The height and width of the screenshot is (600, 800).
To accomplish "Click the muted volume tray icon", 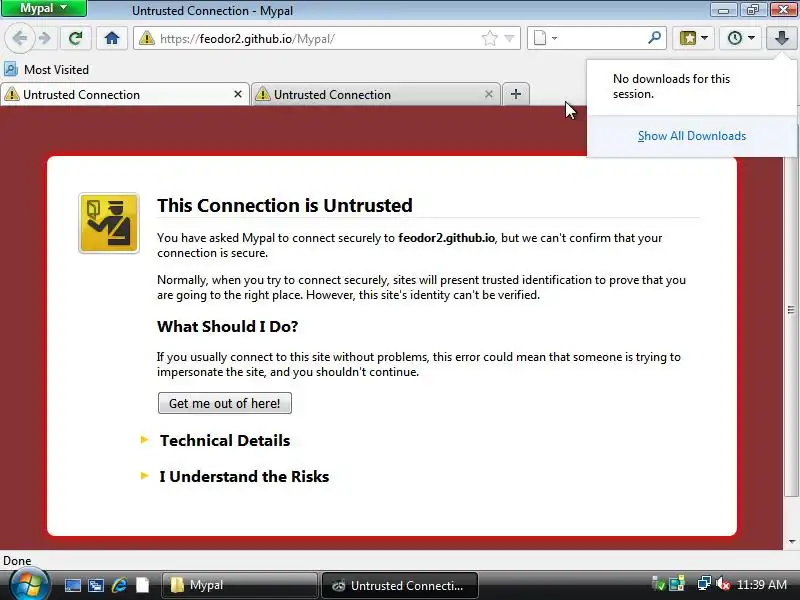I will (723, 584).
